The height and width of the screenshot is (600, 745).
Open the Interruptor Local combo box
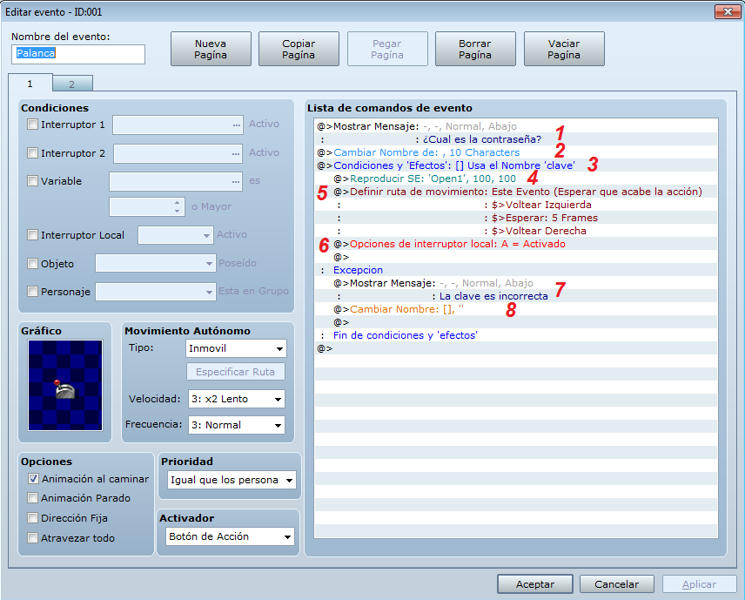(175, 235)
